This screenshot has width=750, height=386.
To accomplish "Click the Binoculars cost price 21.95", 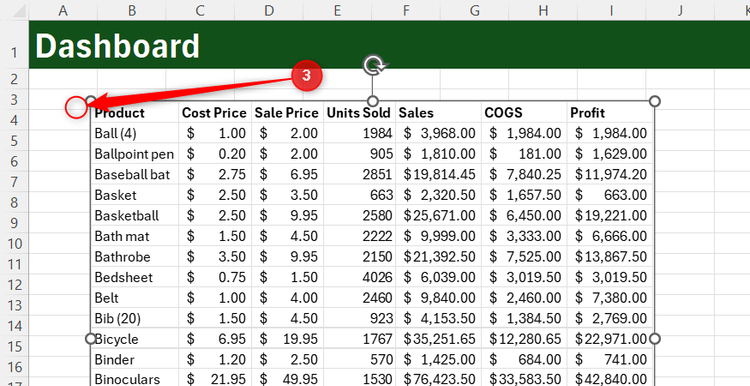I will click(228, 380).
